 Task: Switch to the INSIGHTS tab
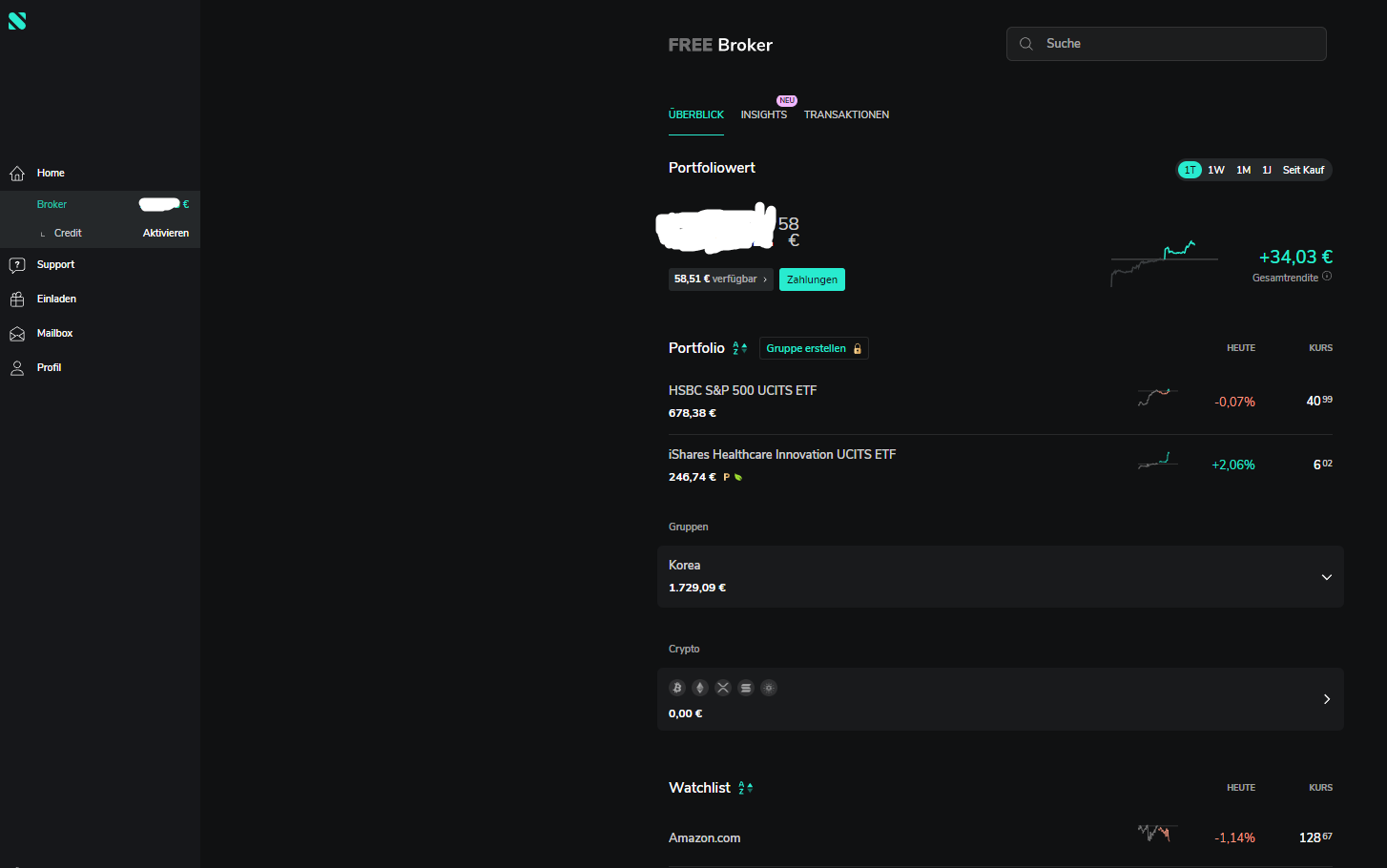[764, 114]
